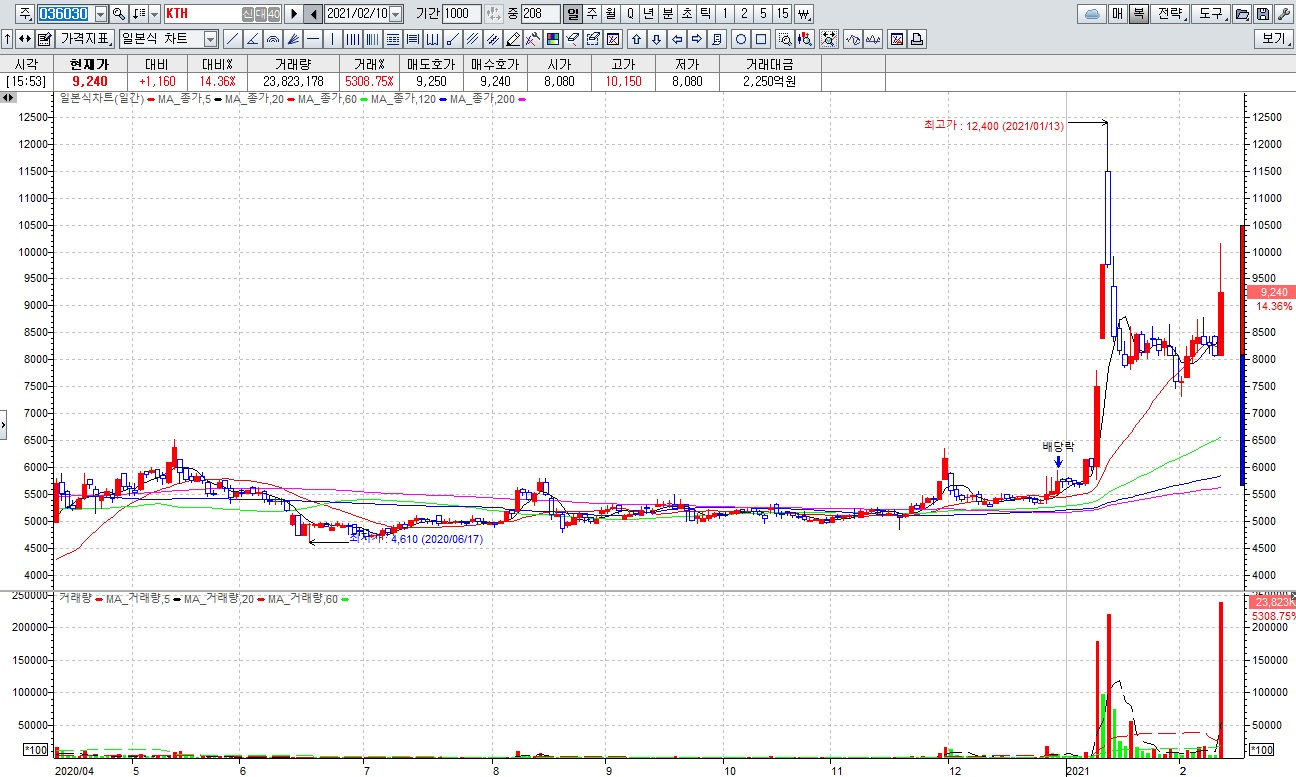The width and height of the screenshot is (1296, 777).
Task: Click the 현재가 value 9,240
Action: [x=90, y=82]
